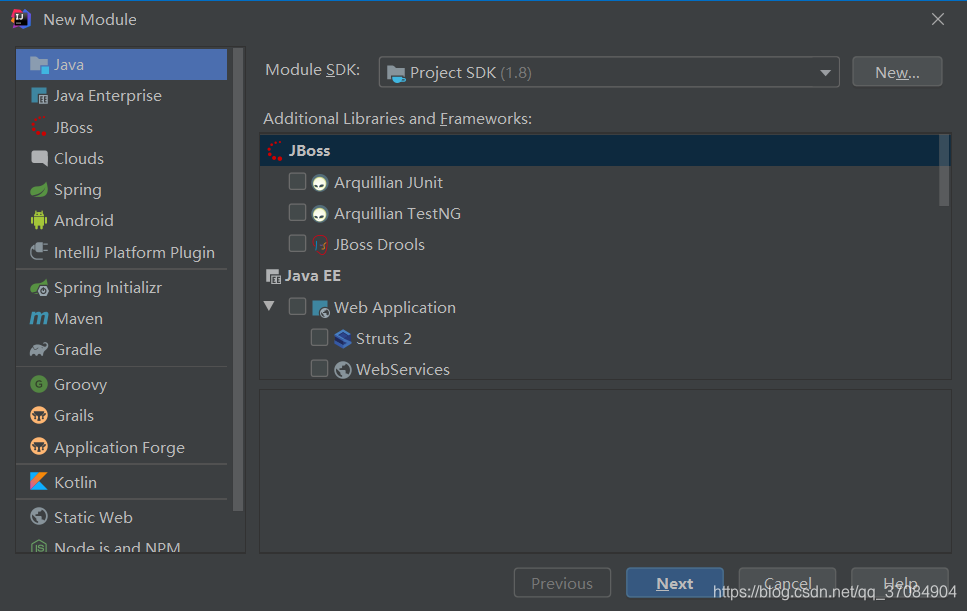Click the Application Forge icon
Viewport: 967px width, 611px height.
39,446
